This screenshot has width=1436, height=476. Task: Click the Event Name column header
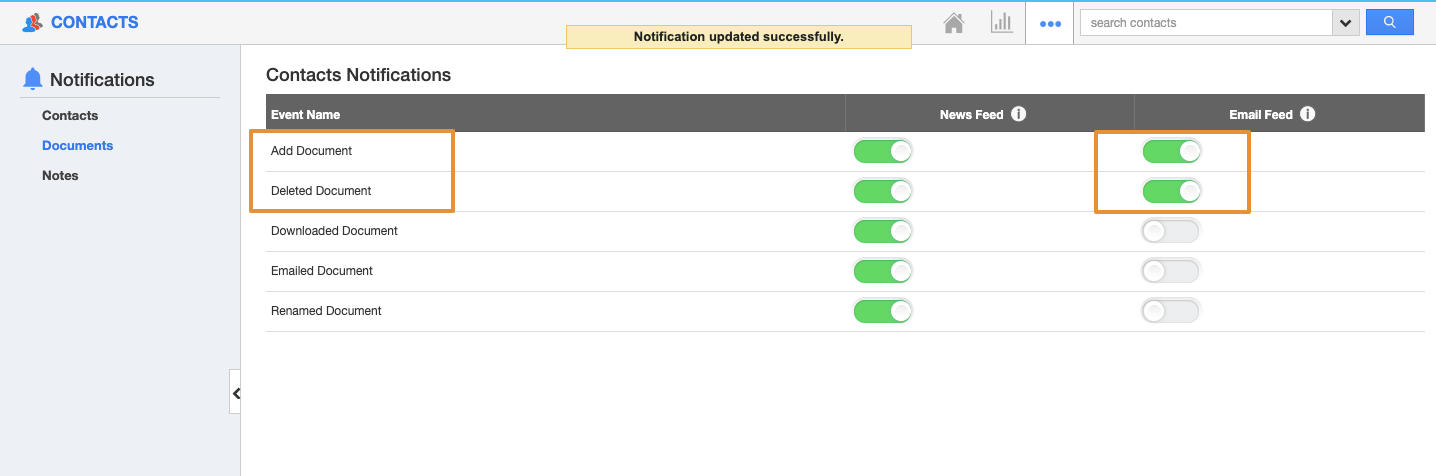pyautogui.click(x=305, y=115)
